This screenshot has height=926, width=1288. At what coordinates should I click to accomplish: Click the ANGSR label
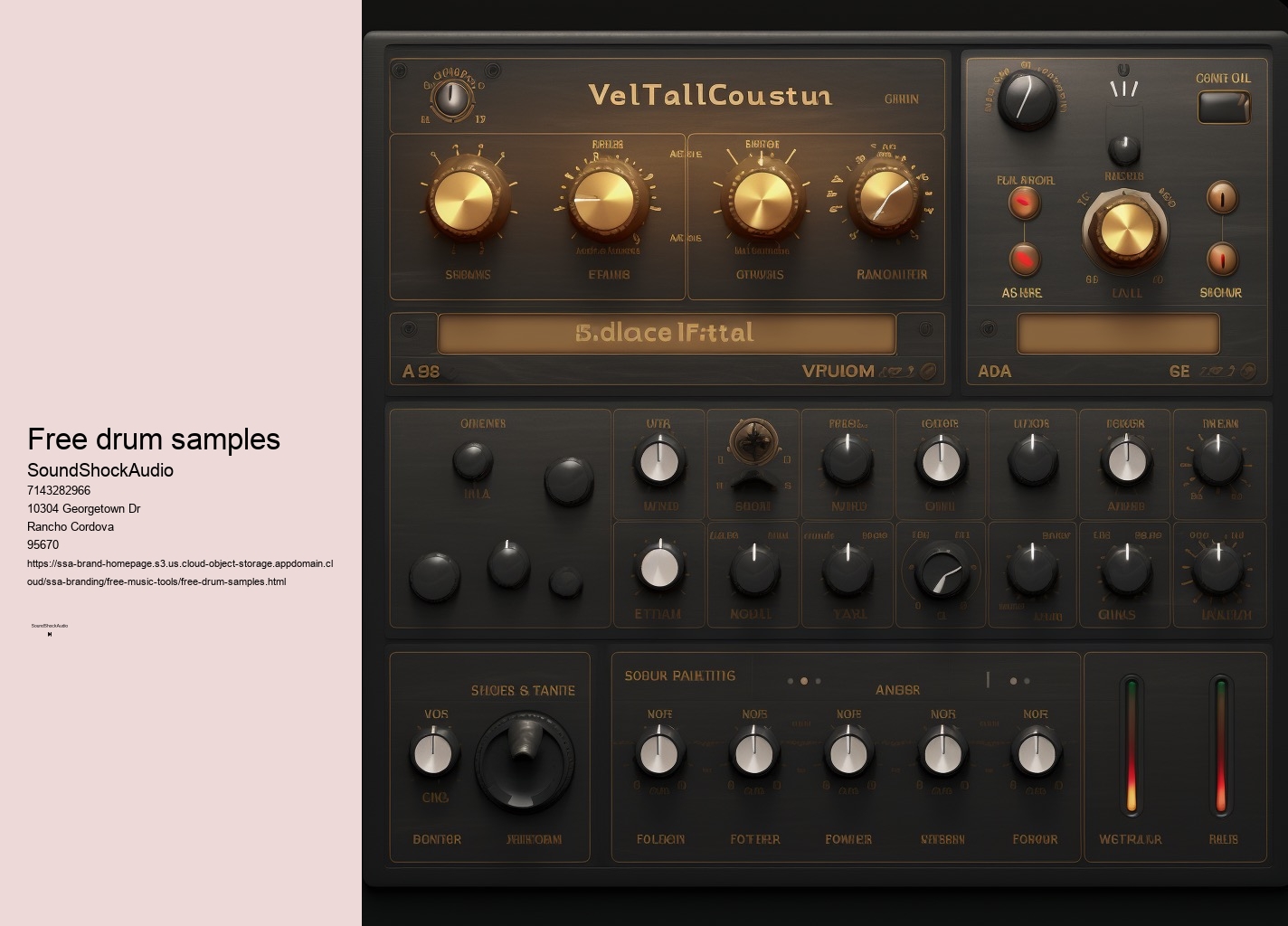point(897,690)
